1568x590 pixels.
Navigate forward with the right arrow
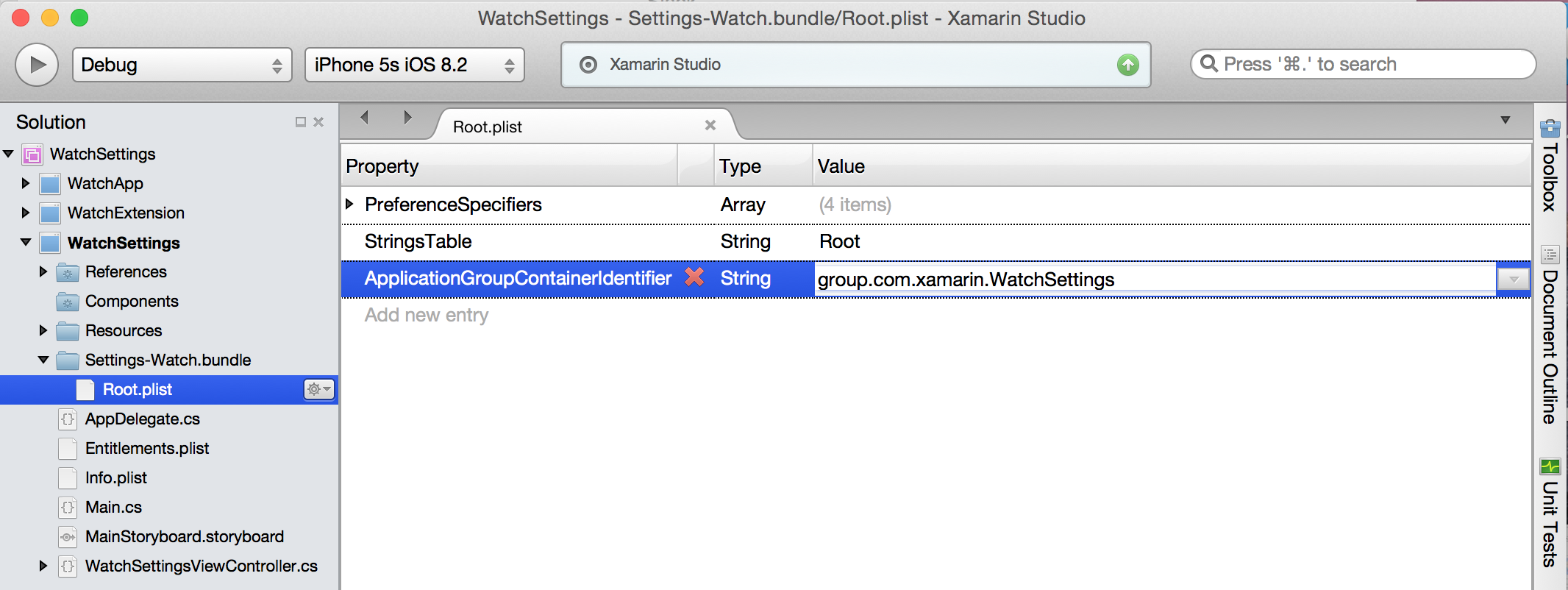[407, 117]
